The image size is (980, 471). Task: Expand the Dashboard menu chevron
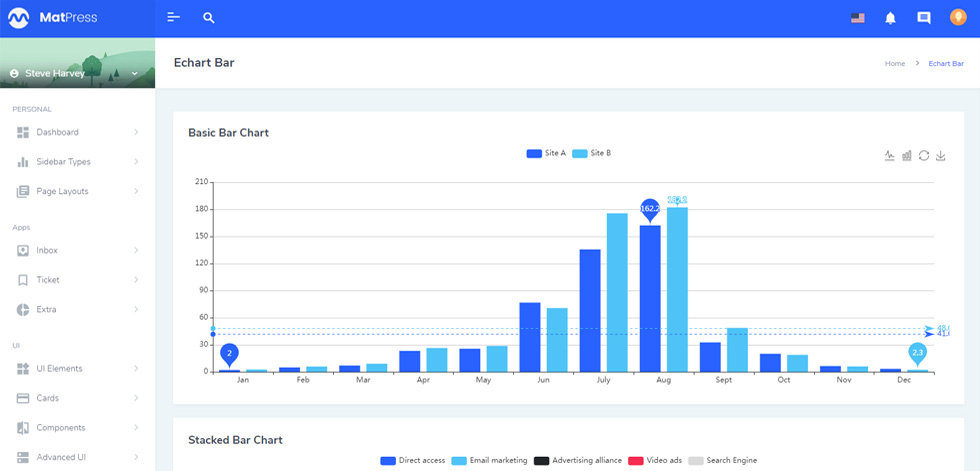[136, 132]
